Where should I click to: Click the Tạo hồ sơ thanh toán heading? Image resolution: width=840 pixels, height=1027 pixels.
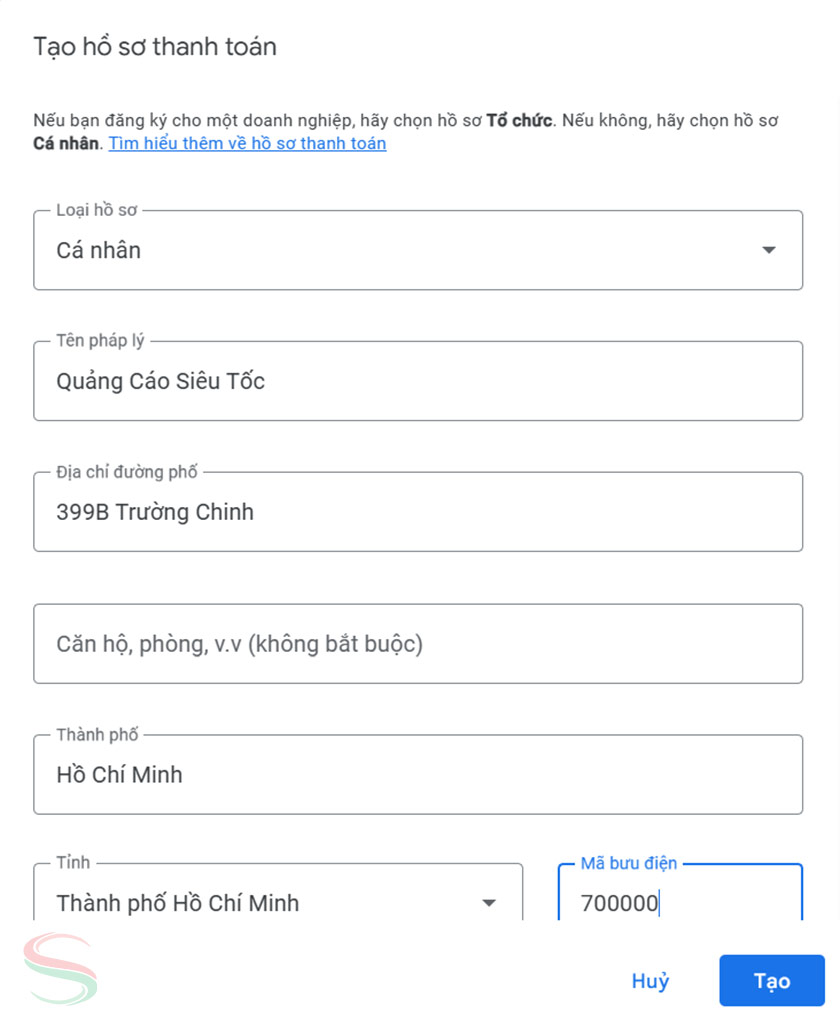click(x=155, y=46)
